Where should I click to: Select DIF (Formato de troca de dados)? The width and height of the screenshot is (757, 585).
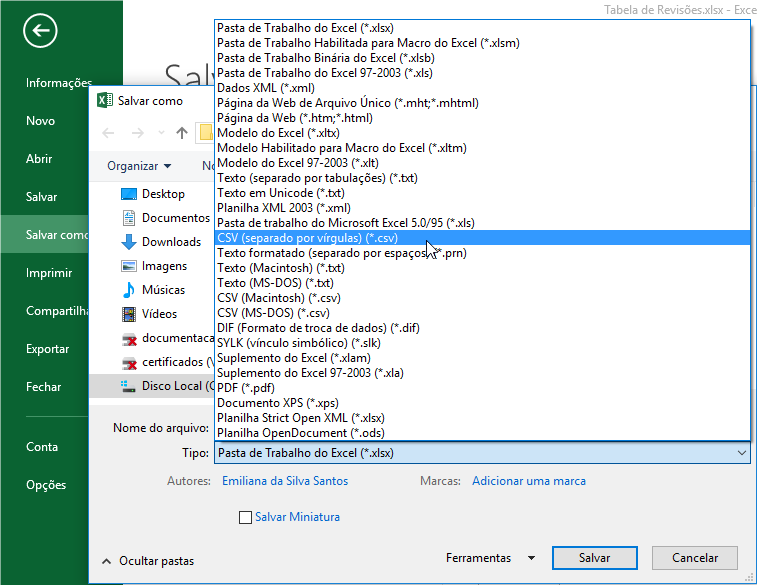coord(482,328)
